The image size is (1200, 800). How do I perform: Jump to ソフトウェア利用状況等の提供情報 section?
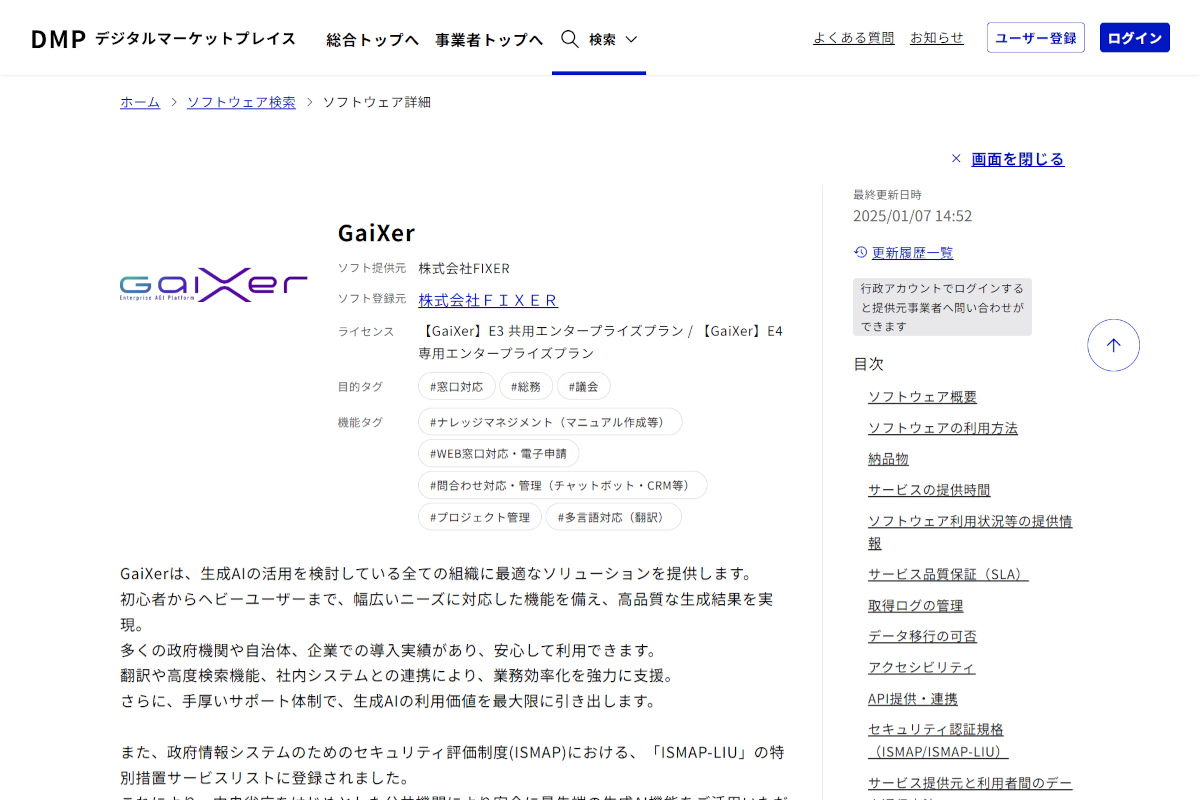click(x=970, y=532)
